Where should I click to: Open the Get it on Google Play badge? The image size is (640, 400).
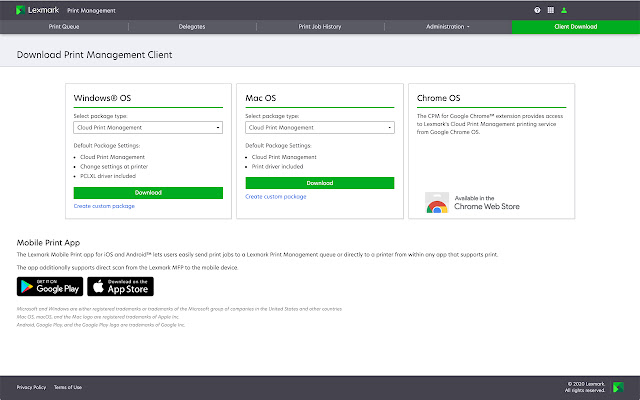pos(48,287)
